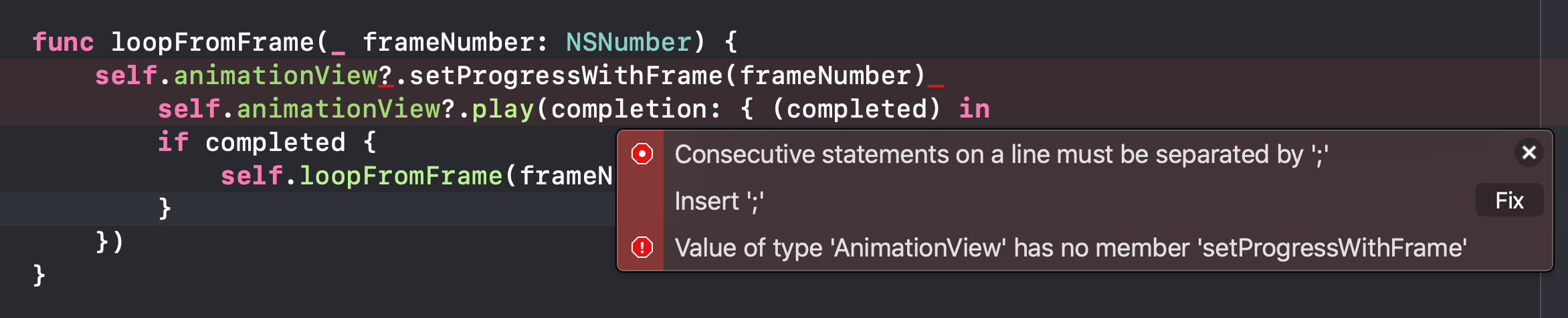Close the error popup with X

tap(1529, 153)
